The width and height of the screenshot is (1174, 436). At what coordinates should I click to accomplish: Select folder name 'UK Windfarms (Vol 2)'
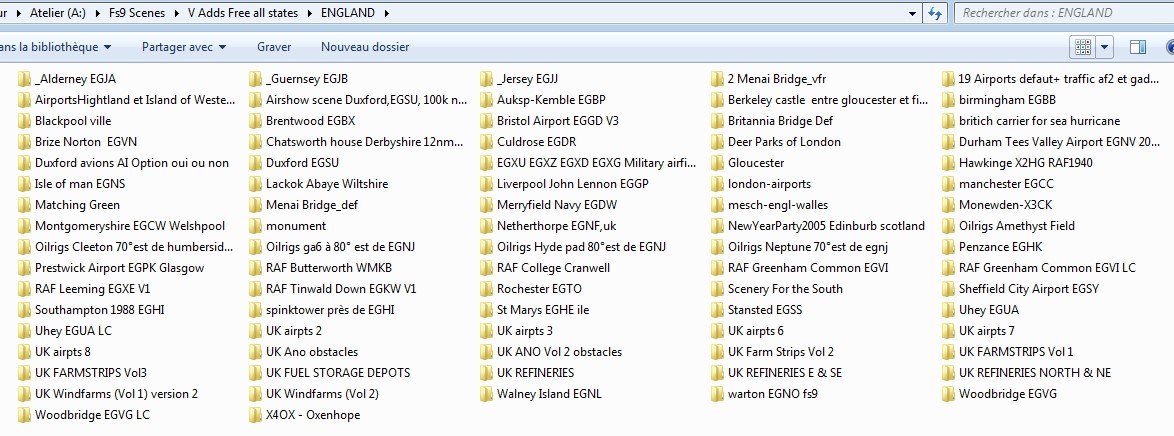click(x=322, y=393)
